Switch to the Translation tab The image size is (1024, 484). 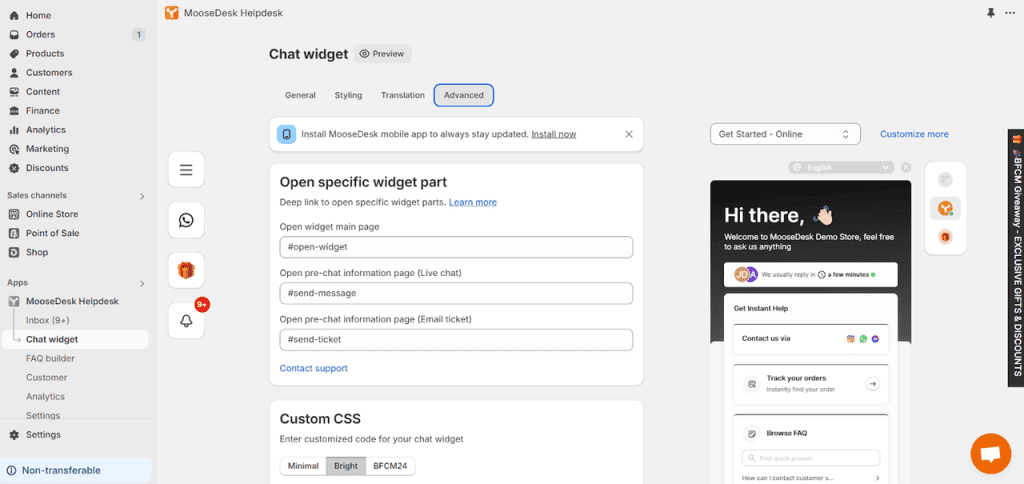403,95
